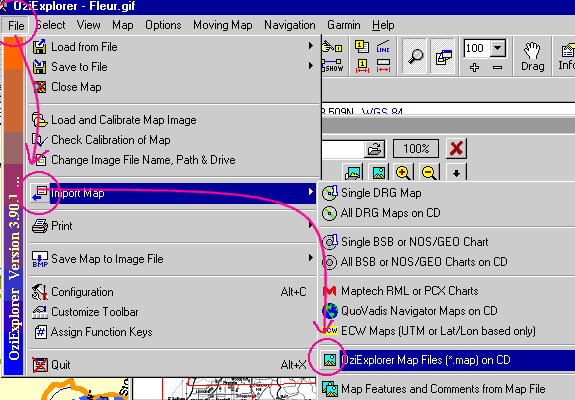The image size is (575, 400).
Task: Increase zoom with the plus stepper
Action: tap(475, 67)
